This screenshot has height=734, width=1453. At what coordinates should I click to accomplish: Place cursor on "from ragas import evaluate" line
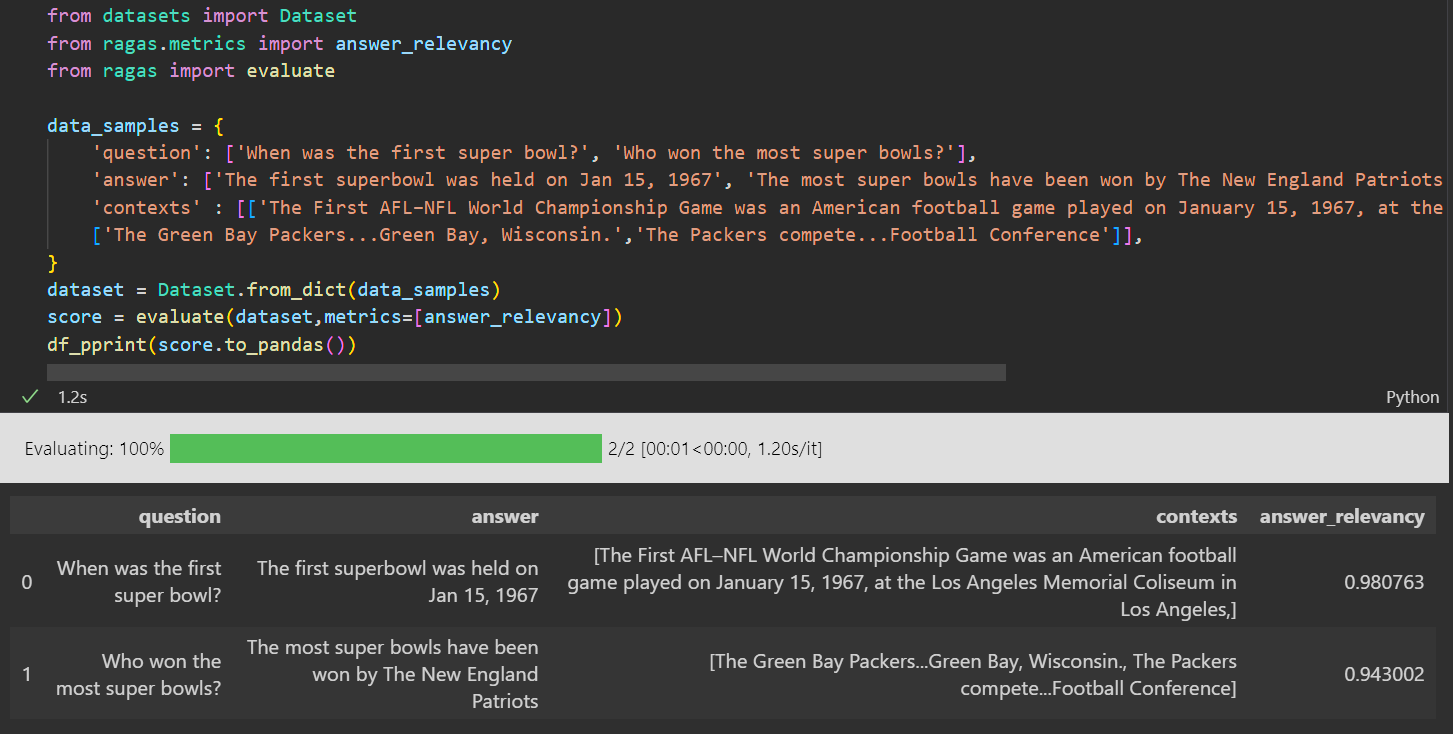click(x=190, y=71)
